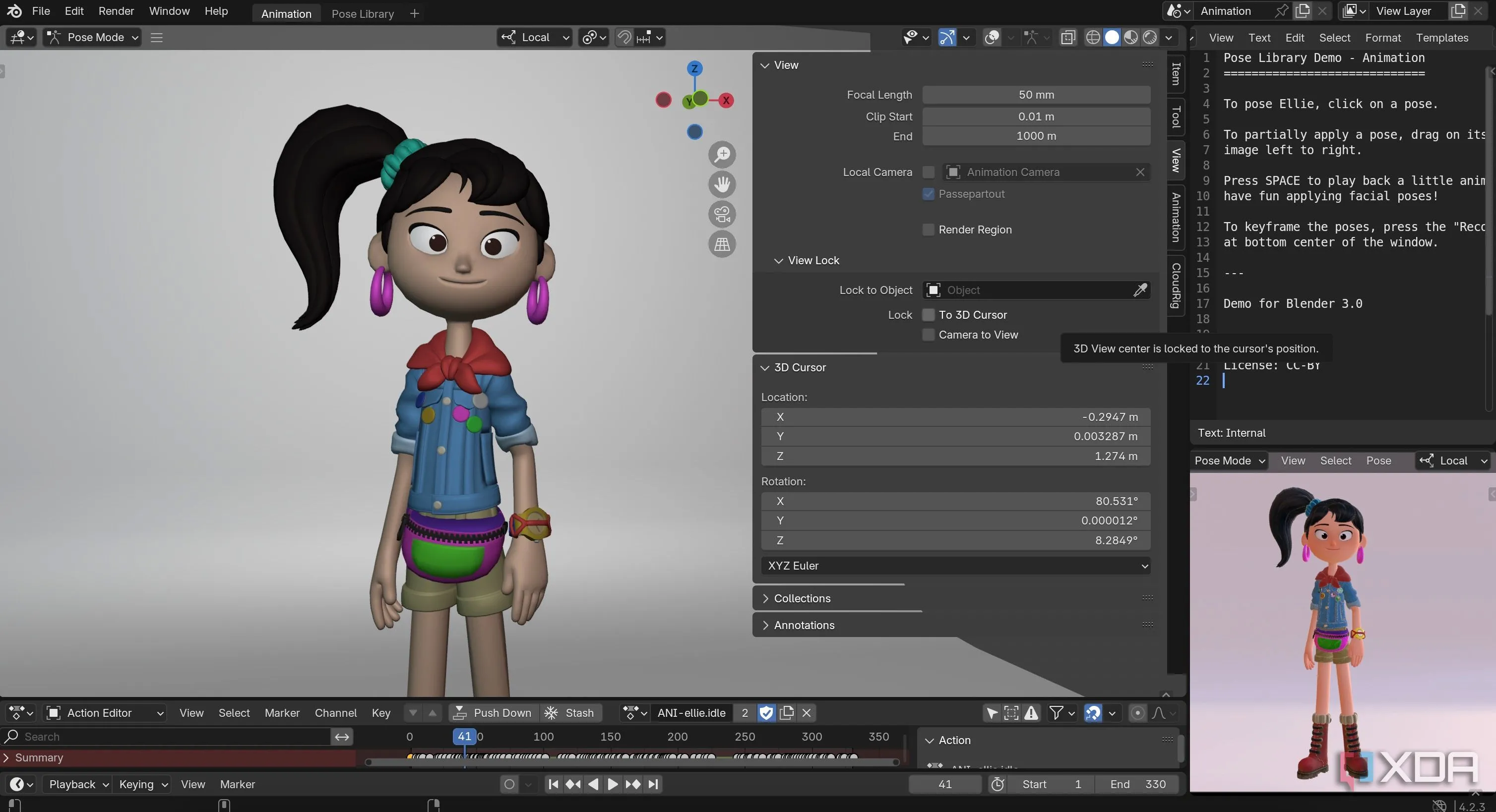Toggle the Action Editor snapping icon
1496x812 pixels.
(1093, 713)
